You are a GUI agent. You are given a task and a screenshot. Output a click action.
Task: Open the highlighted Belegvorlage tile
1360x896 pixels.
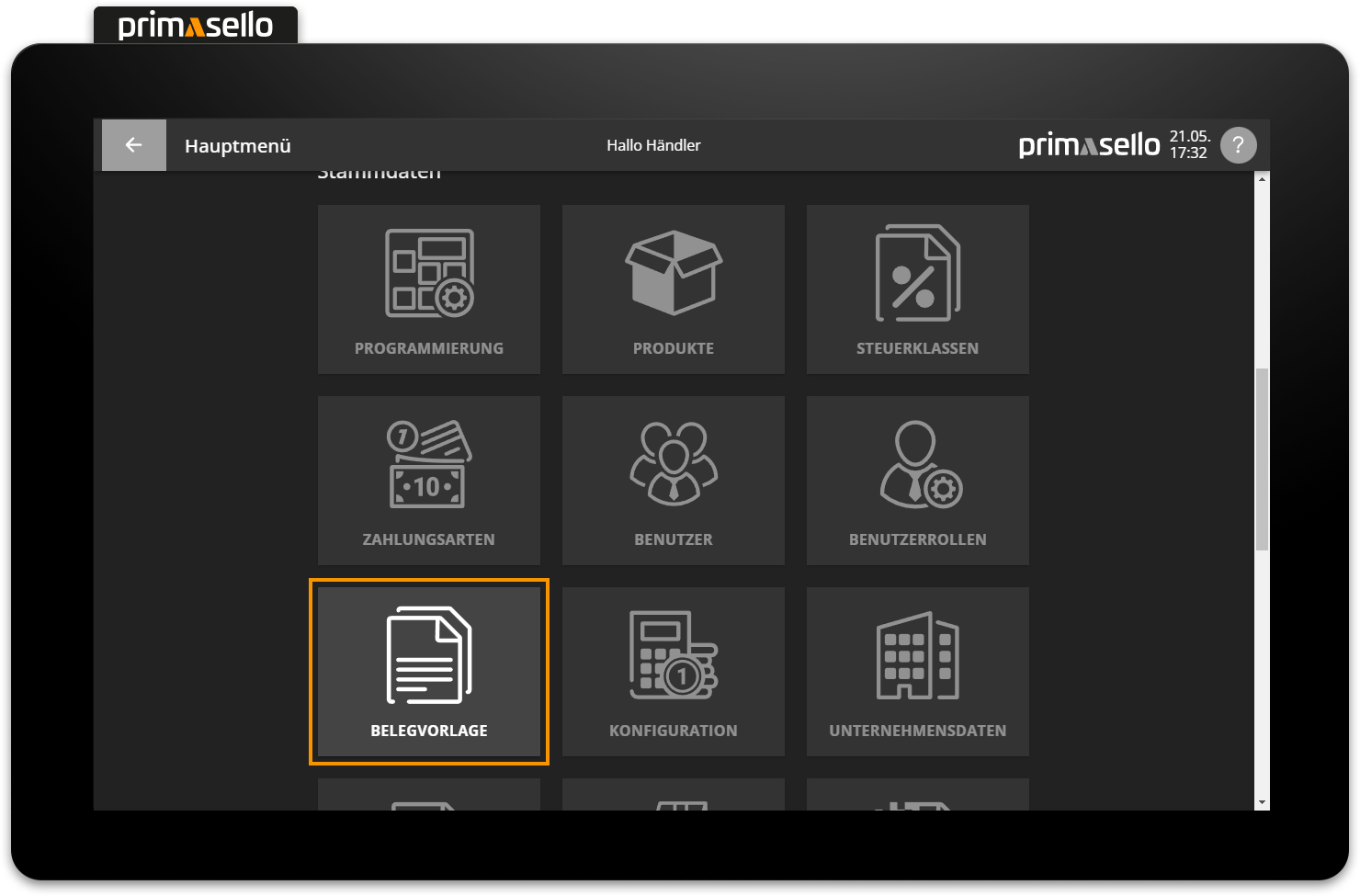(428, 671)
